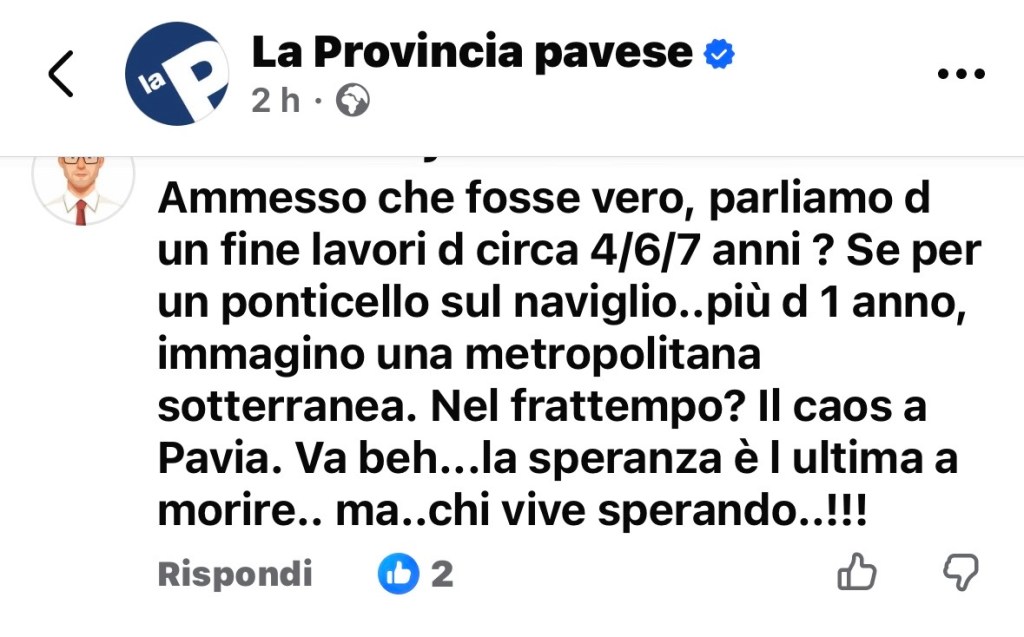
Task: Click the comment line starting with Ammesso
Action: coord(543,201)
